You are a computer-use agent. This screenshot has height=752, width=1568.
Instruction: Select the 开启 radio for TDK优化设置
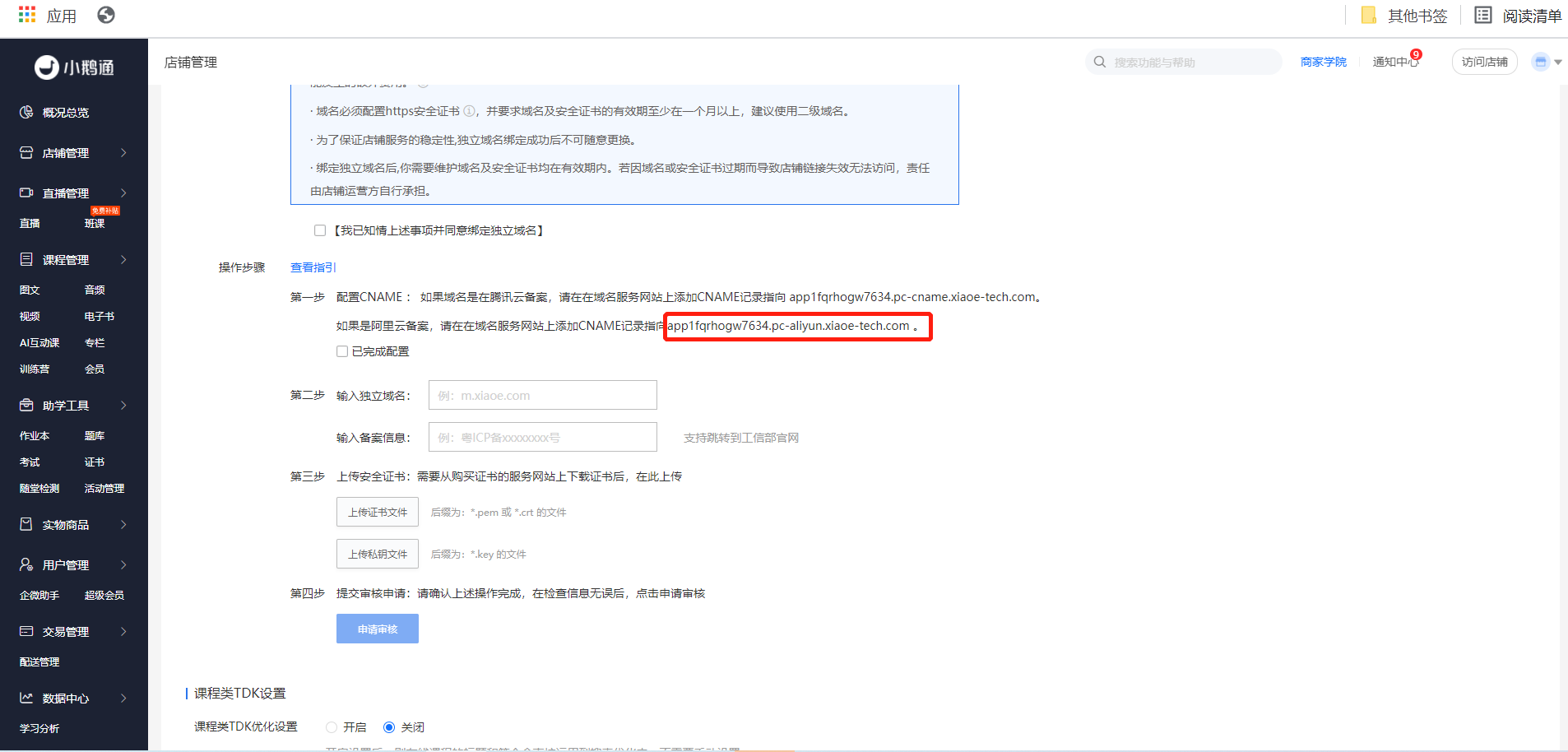click(x=332, y=727)
